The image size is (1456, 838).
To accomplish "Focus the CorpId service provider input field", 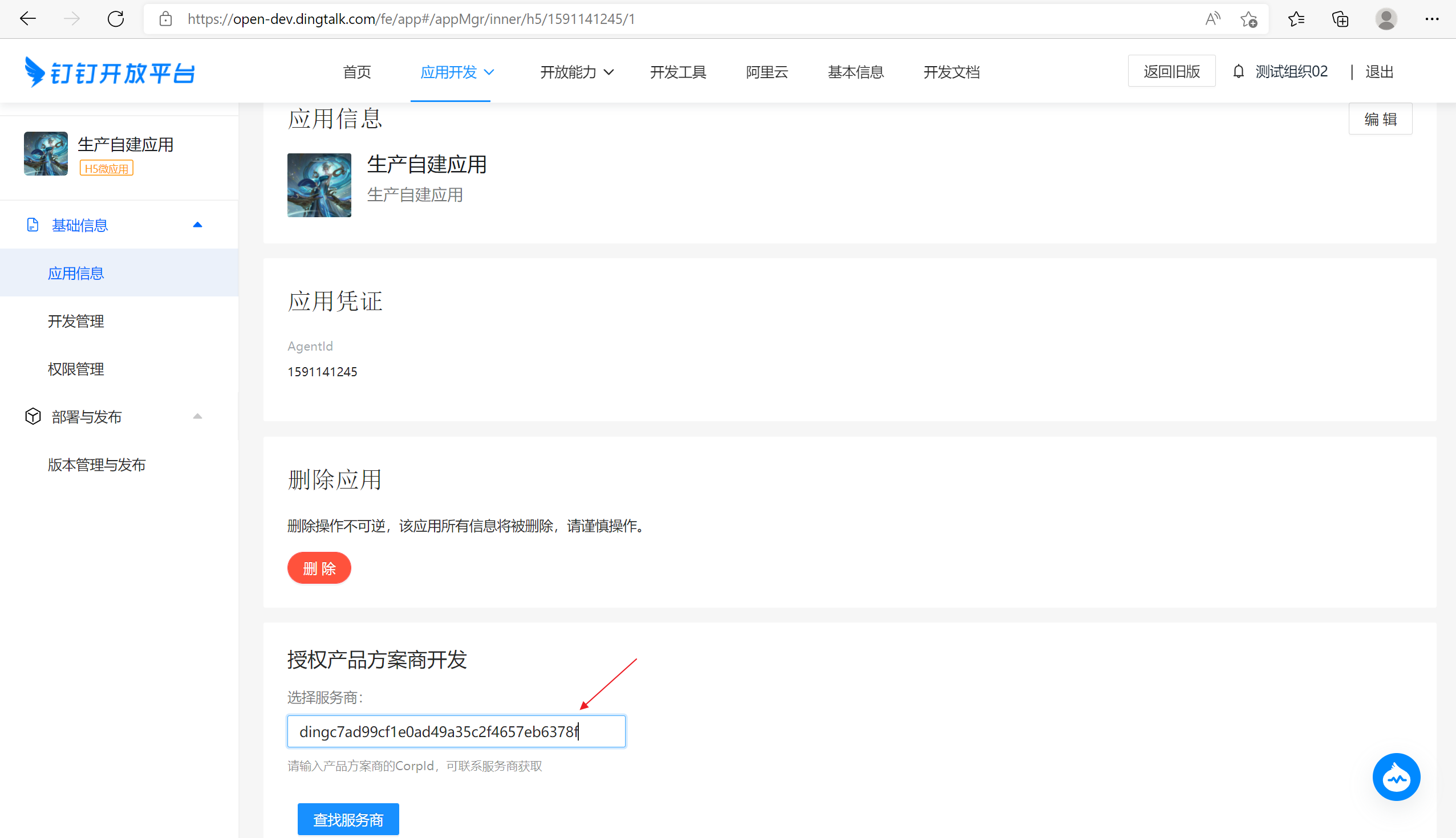I will click(x=456, y=731).
